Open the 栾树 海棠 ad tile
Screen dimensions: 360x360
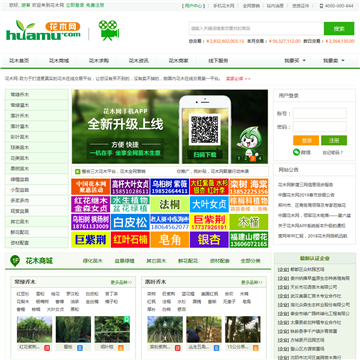coord(249,187)
